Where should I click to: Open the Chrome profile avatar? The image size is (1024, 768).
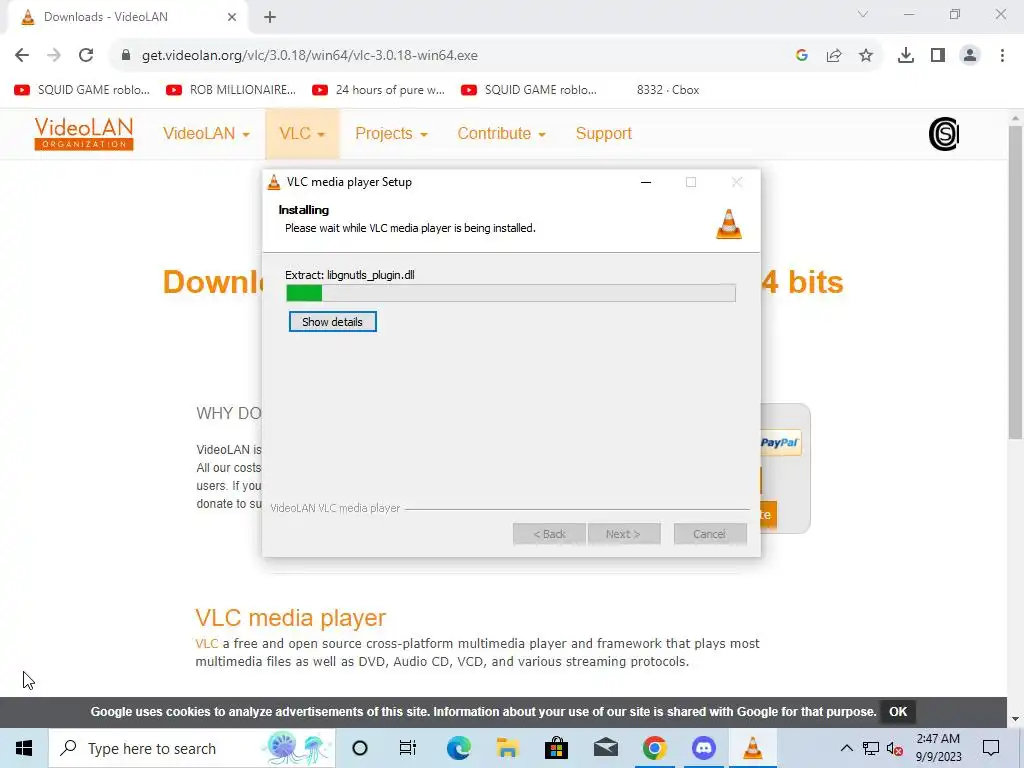pyautogui.click(x=970, y=56)
